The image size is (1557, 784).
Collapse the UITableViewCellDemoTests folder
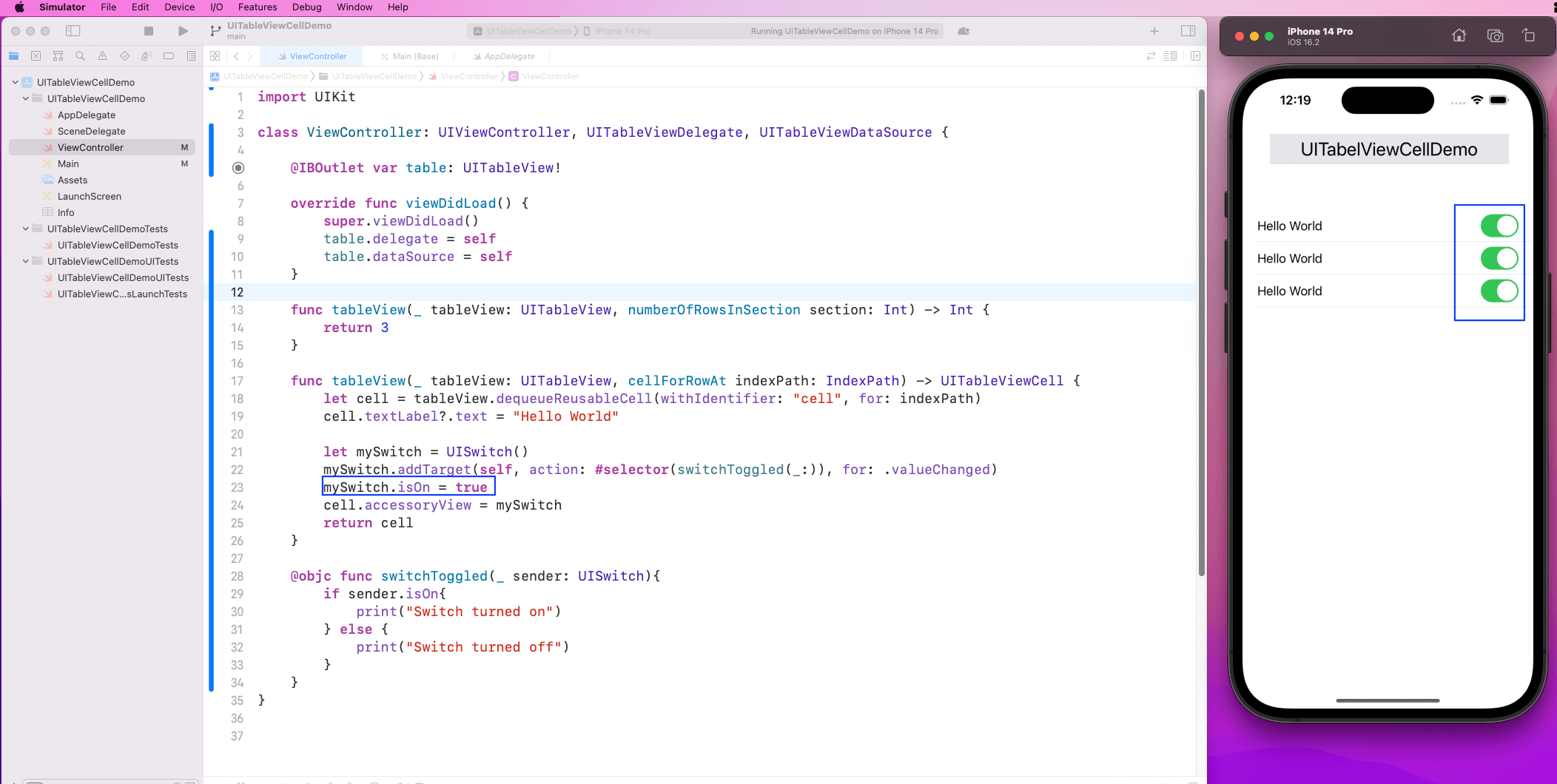click(26, 229)
